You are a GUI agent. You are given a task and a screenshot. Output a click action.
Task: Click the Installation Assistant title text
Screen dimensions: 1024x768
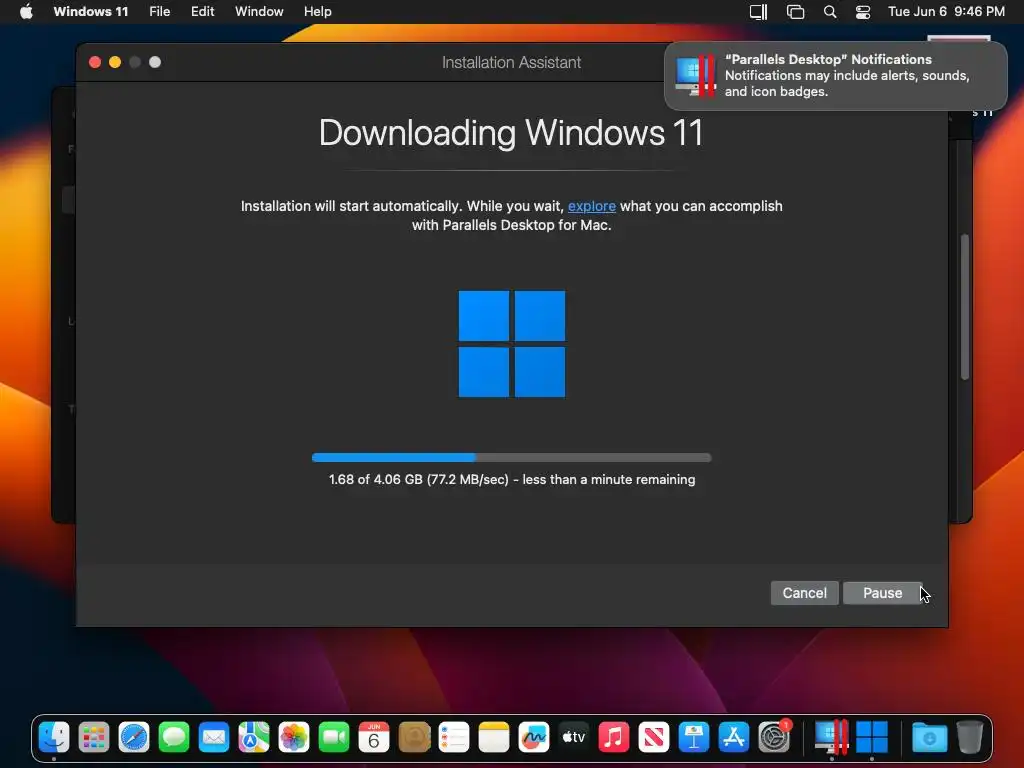pos(511,63)
